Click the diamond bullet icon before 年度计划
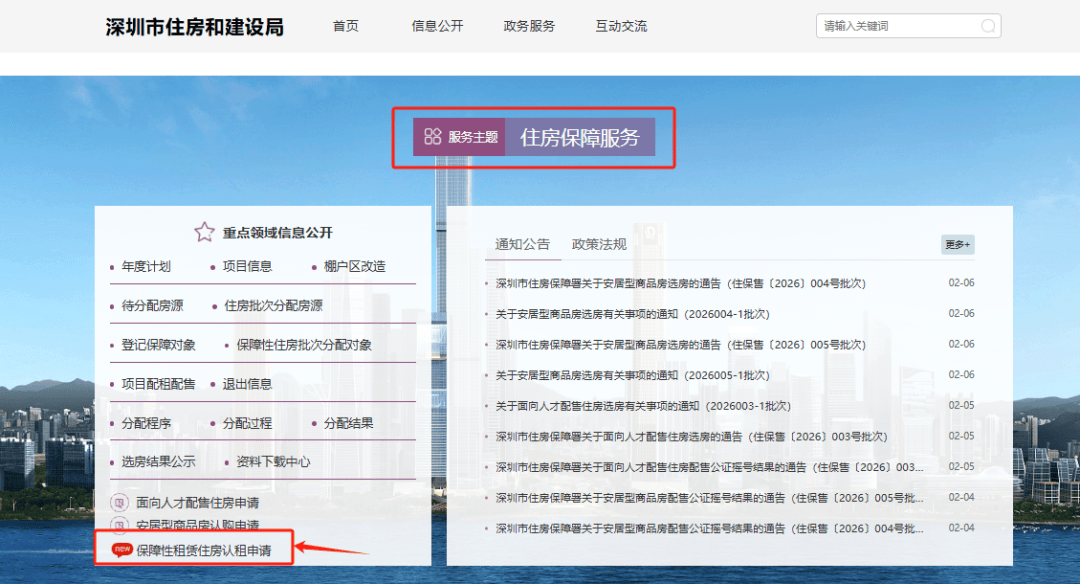 click(x=110, y=267)
